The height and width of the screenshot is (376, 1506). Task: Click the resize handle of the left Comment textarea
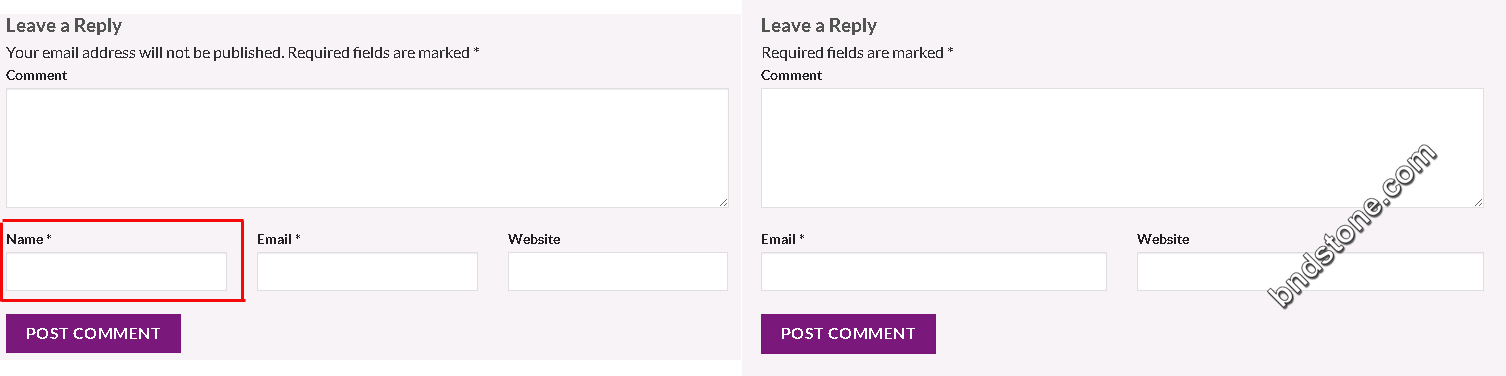click(x=722, y=201)
